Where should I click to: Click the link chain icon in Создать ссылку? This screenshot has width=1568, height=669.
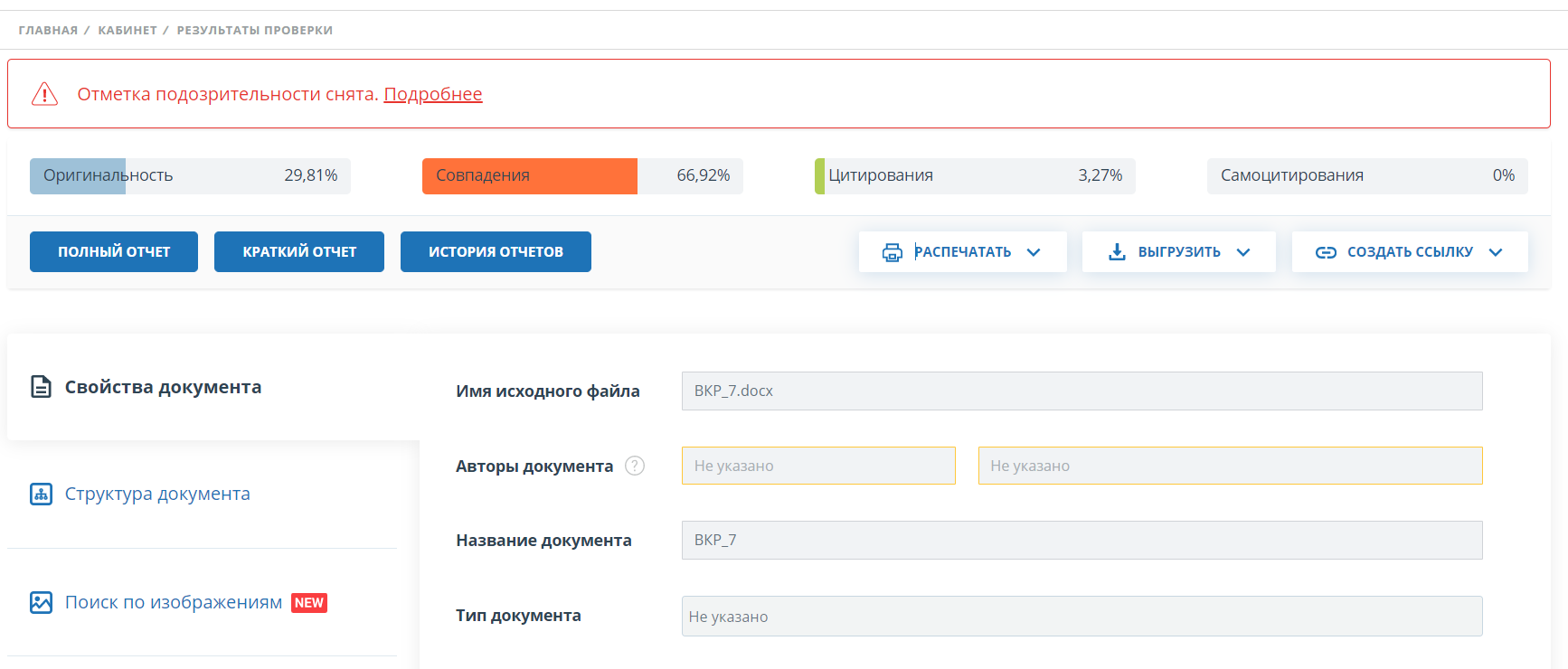[x=1326, y=252]
